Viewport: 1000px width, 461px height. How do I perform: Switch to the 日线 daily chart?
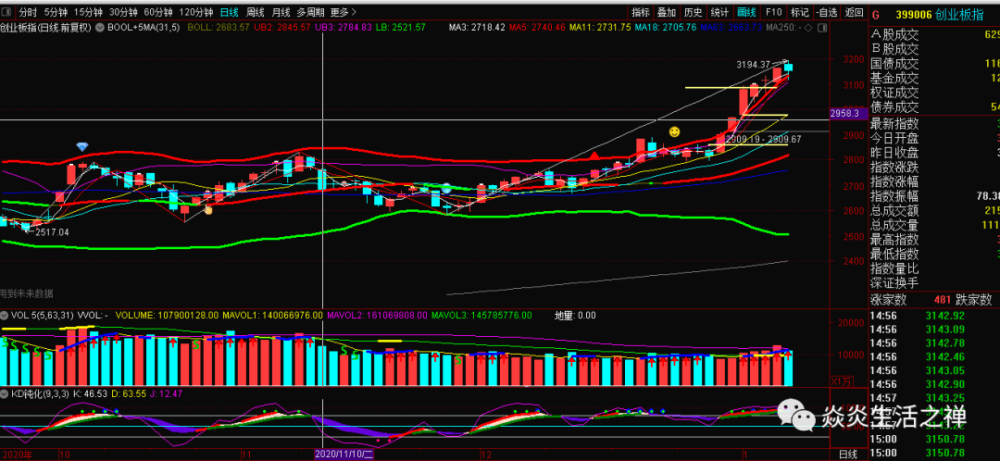tap(229, 13)
